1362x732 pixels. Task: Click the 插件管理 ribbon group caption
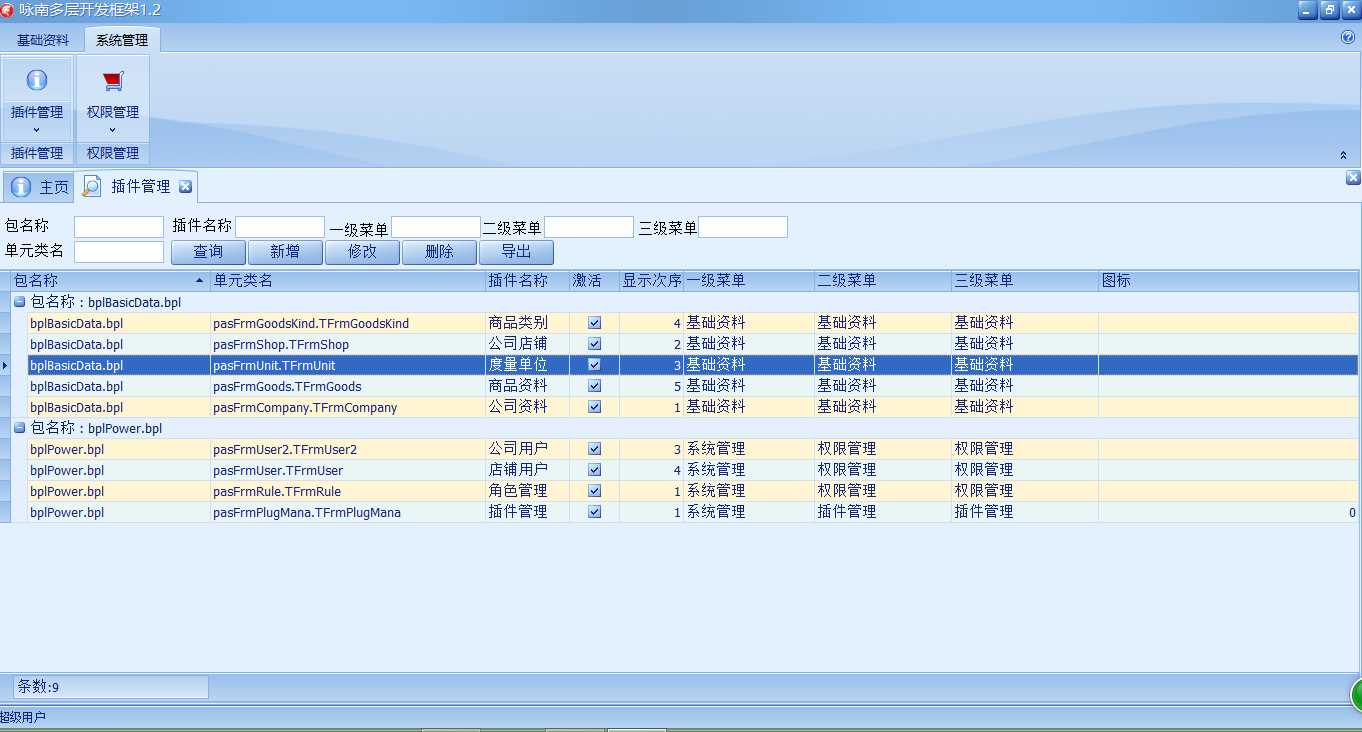click(37, 153)
